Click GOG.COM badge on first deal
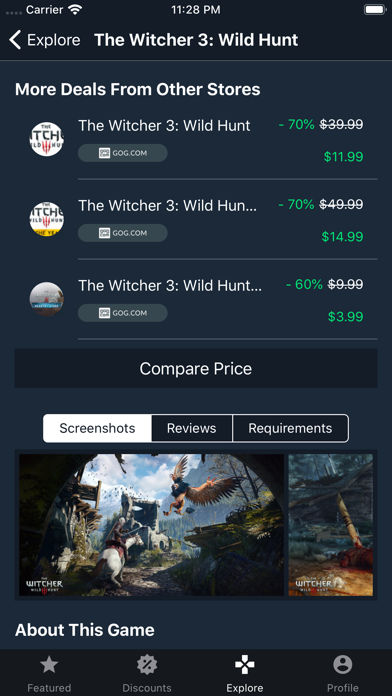 tap(123, 153)
